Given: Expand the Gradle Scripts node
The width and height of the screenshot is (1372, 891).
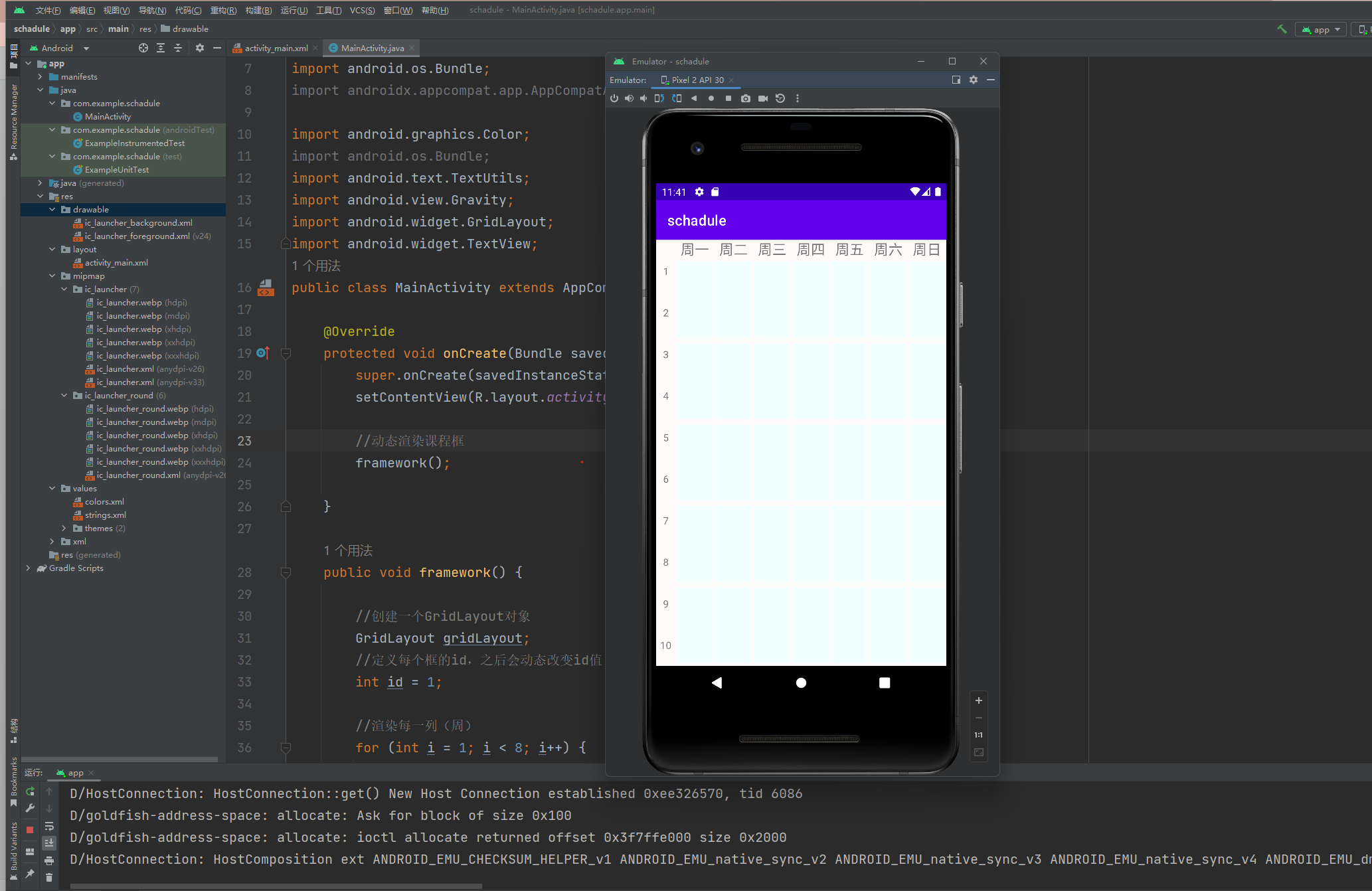Looking at the screenshot, I should tap(28, 568).
